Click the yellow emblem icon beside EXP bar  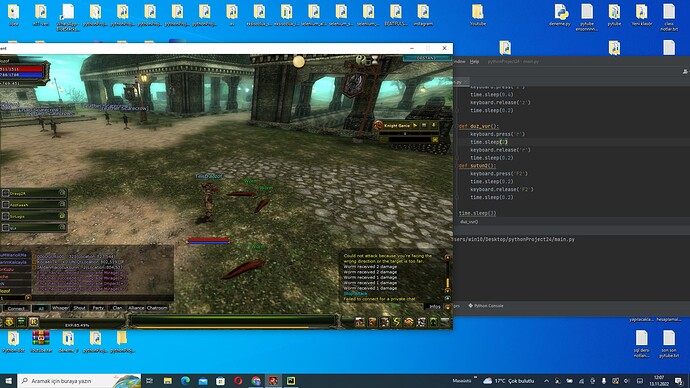pos(9,322)
